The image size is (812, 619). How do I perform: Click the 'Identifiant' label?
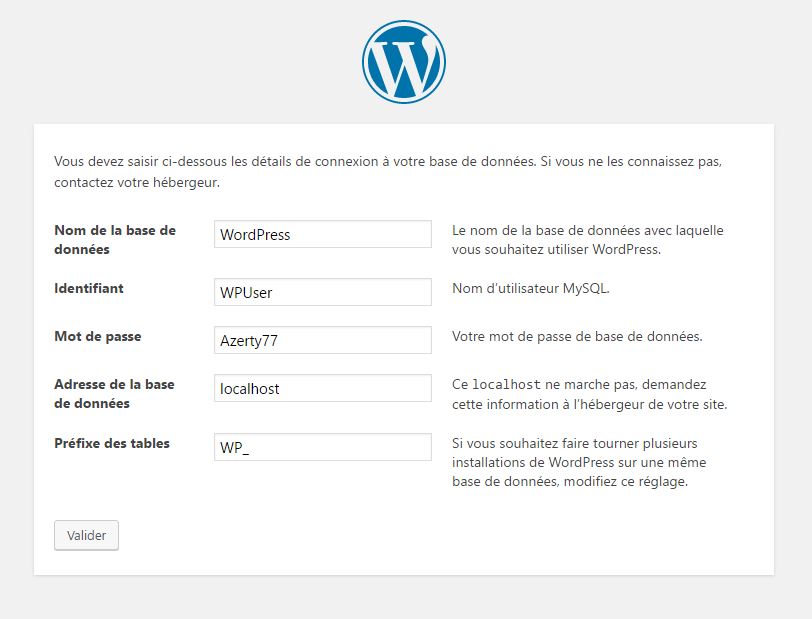click(89, 288)
